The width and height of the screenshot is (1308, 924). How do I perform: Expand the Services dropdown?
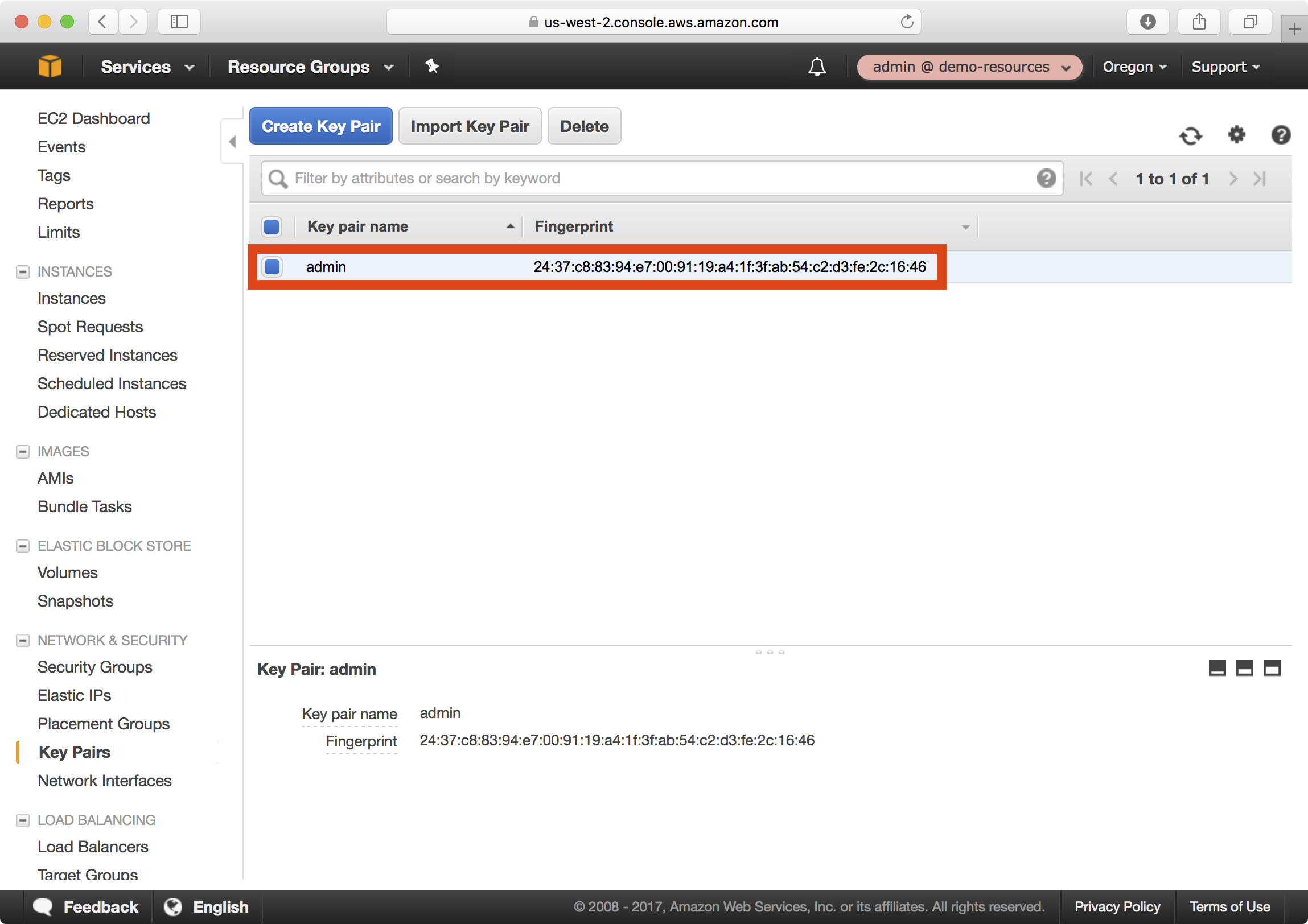click(x=147, y=67)
